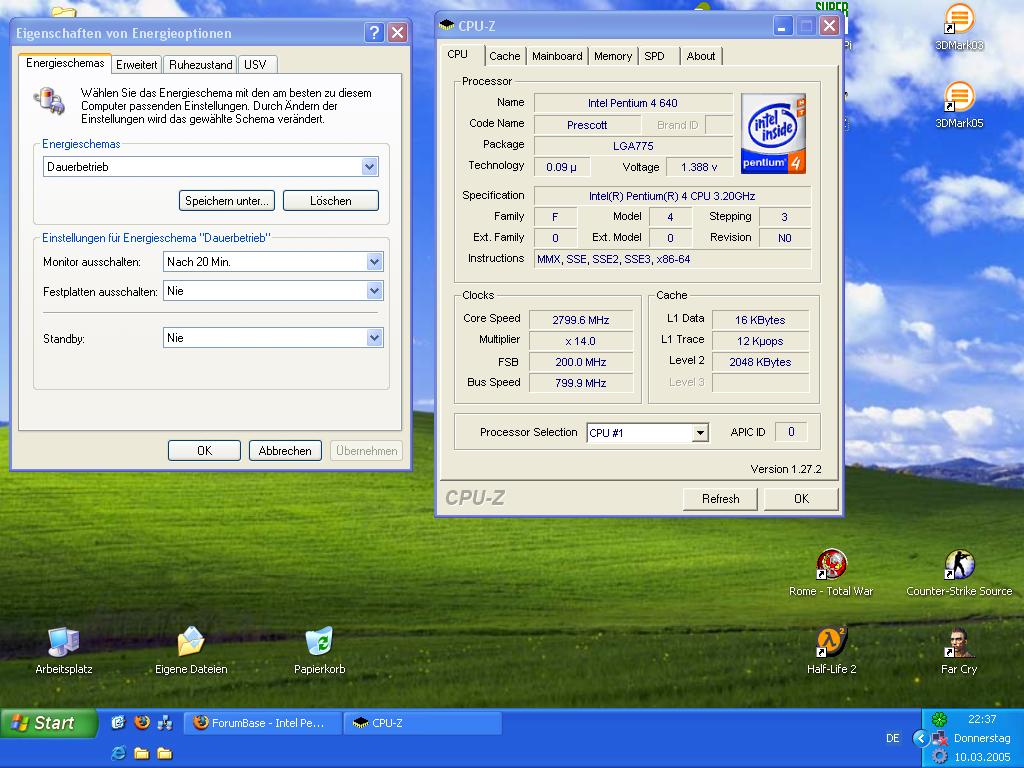This screenshot has width=1024, height=768.
Task: Switch to ForumBase Firefox taskbar button
Action: click(263, 723)
